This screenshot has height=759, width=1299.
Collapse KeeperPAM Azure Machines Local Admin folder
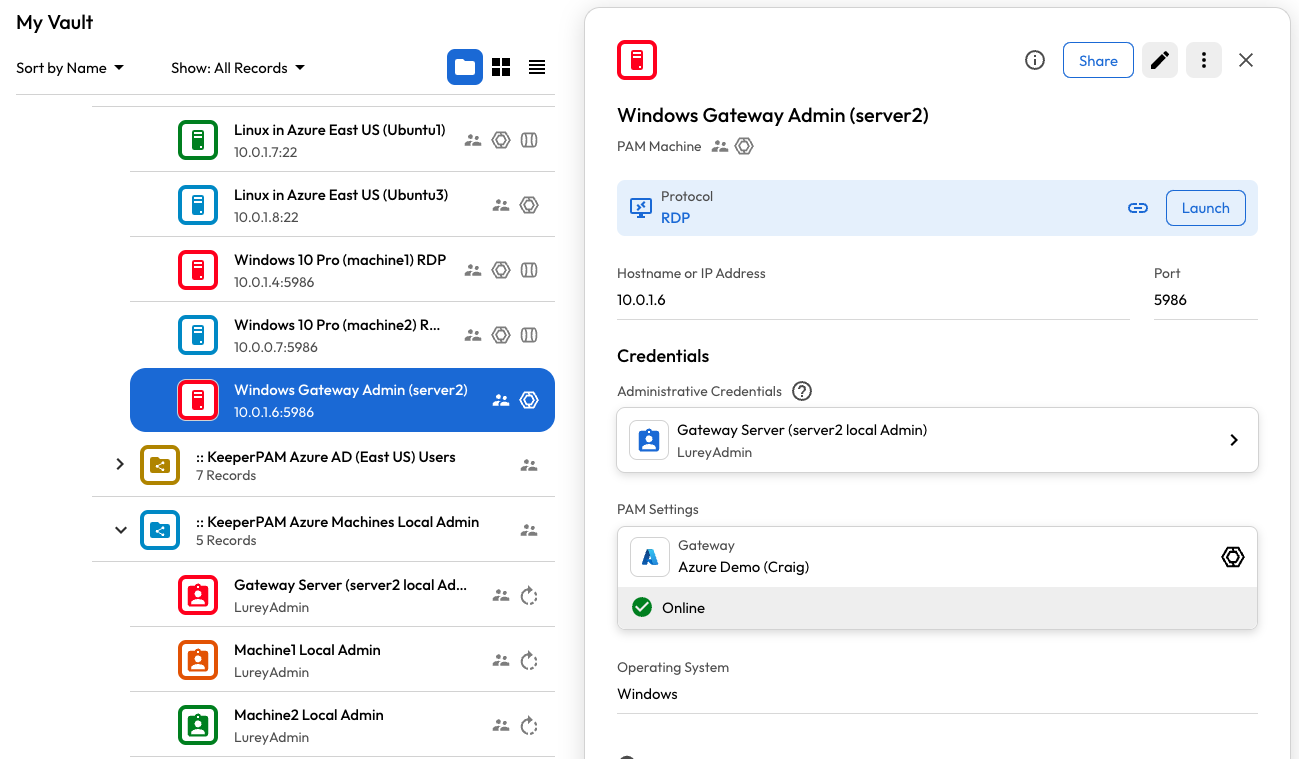click(120, 530)
